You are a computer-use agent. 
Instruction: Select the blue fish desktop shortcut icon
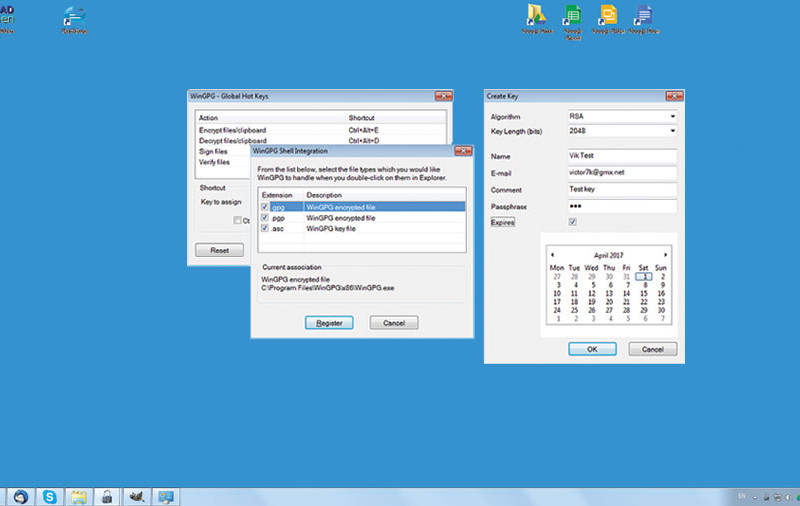(74, 19)
